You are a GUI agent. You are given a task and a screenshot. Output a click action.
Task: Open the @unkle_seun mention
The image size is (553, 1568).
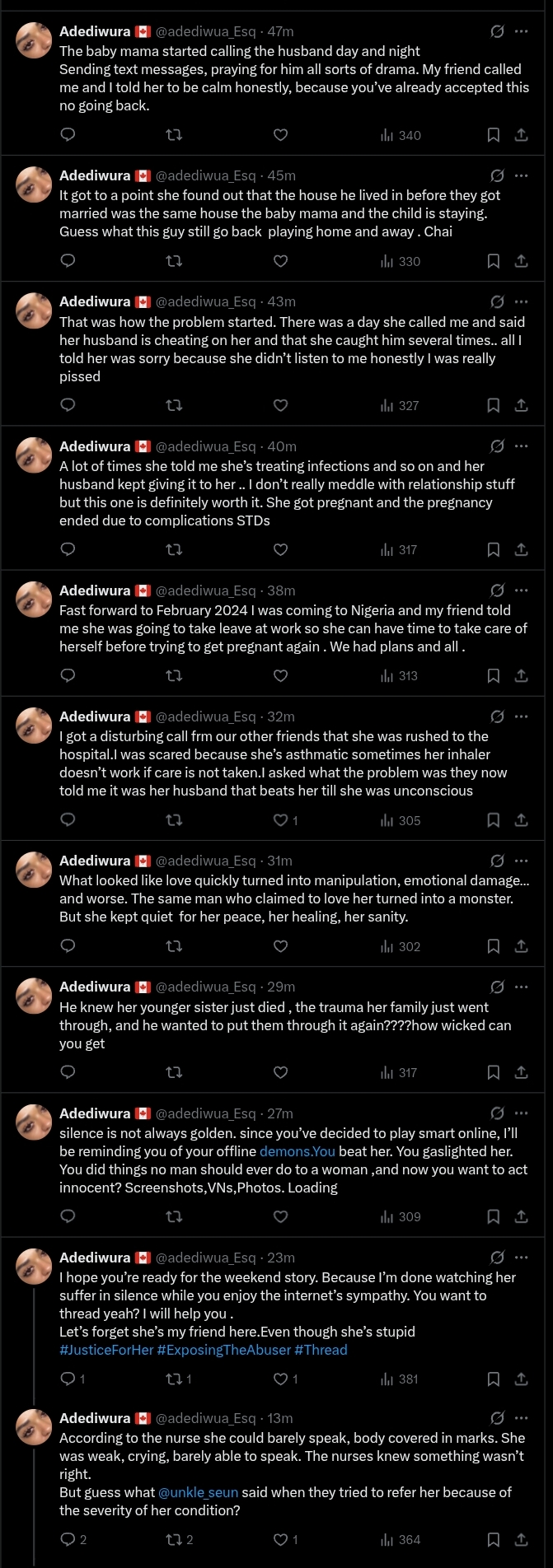pos(198,1492)
